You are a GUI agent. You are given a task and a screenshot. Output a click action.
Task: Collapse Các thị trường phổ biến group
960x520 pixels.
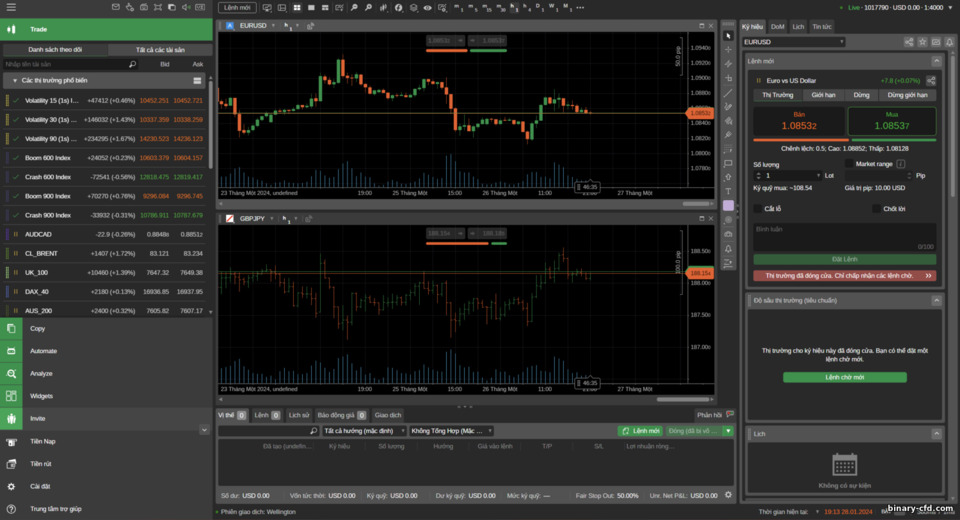point(15,81)
